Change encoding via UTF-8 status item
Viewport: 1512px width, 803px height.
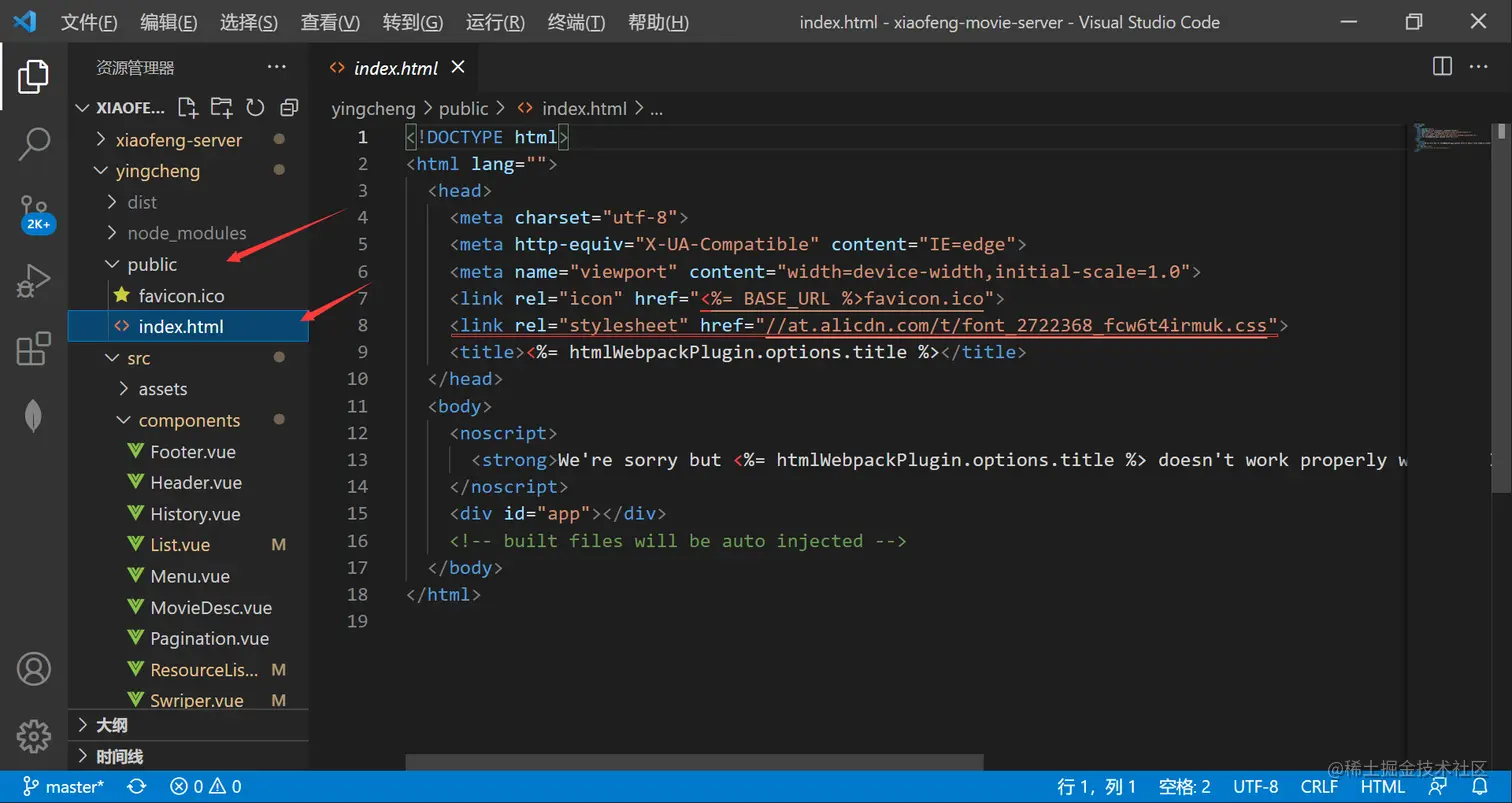[1256, 787]
